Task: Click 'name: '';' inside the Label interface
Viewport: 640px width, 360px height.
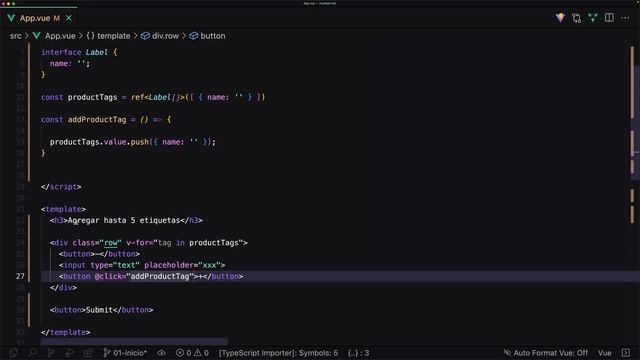Action: point(70,64)
